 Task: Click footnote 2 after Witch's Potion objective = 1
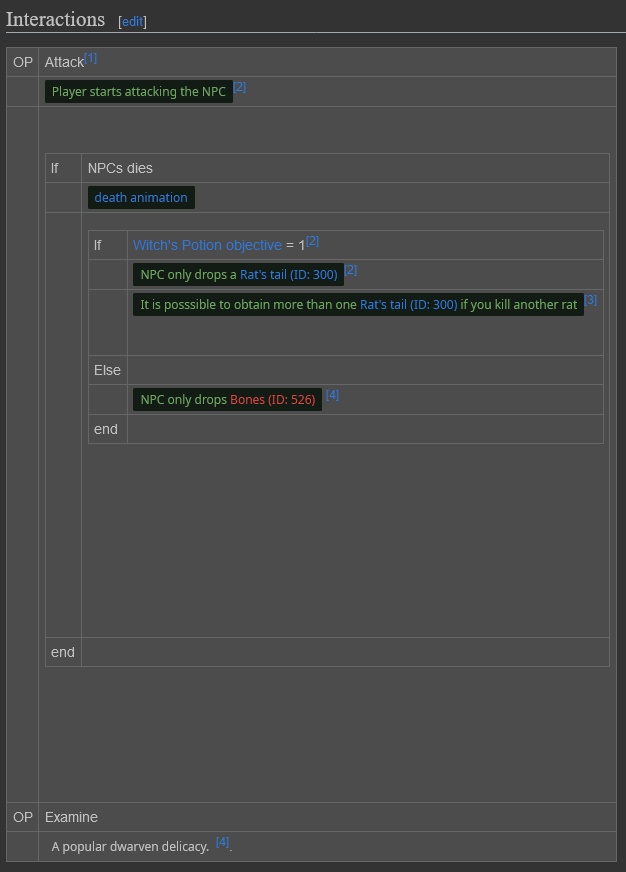pyautogui.click(x=312, y=241)
